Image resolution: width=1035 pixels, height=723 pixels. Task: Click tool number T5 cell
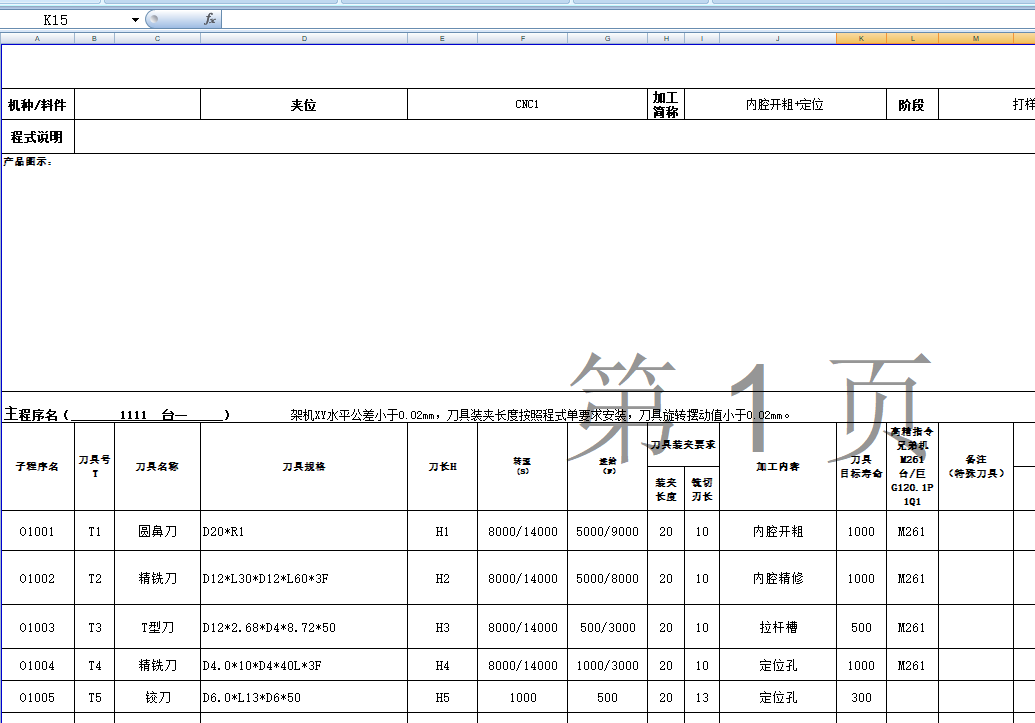click(x=94, y=697)
